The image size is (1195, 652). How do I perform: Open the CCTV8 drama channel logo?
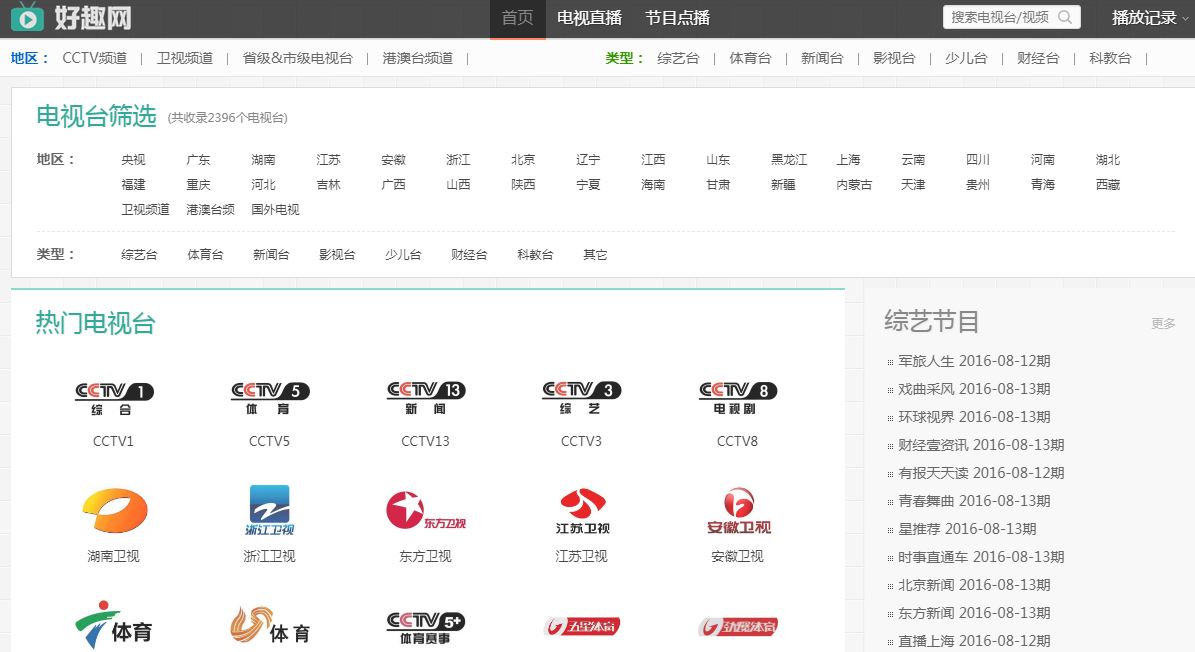click(737, 398)
